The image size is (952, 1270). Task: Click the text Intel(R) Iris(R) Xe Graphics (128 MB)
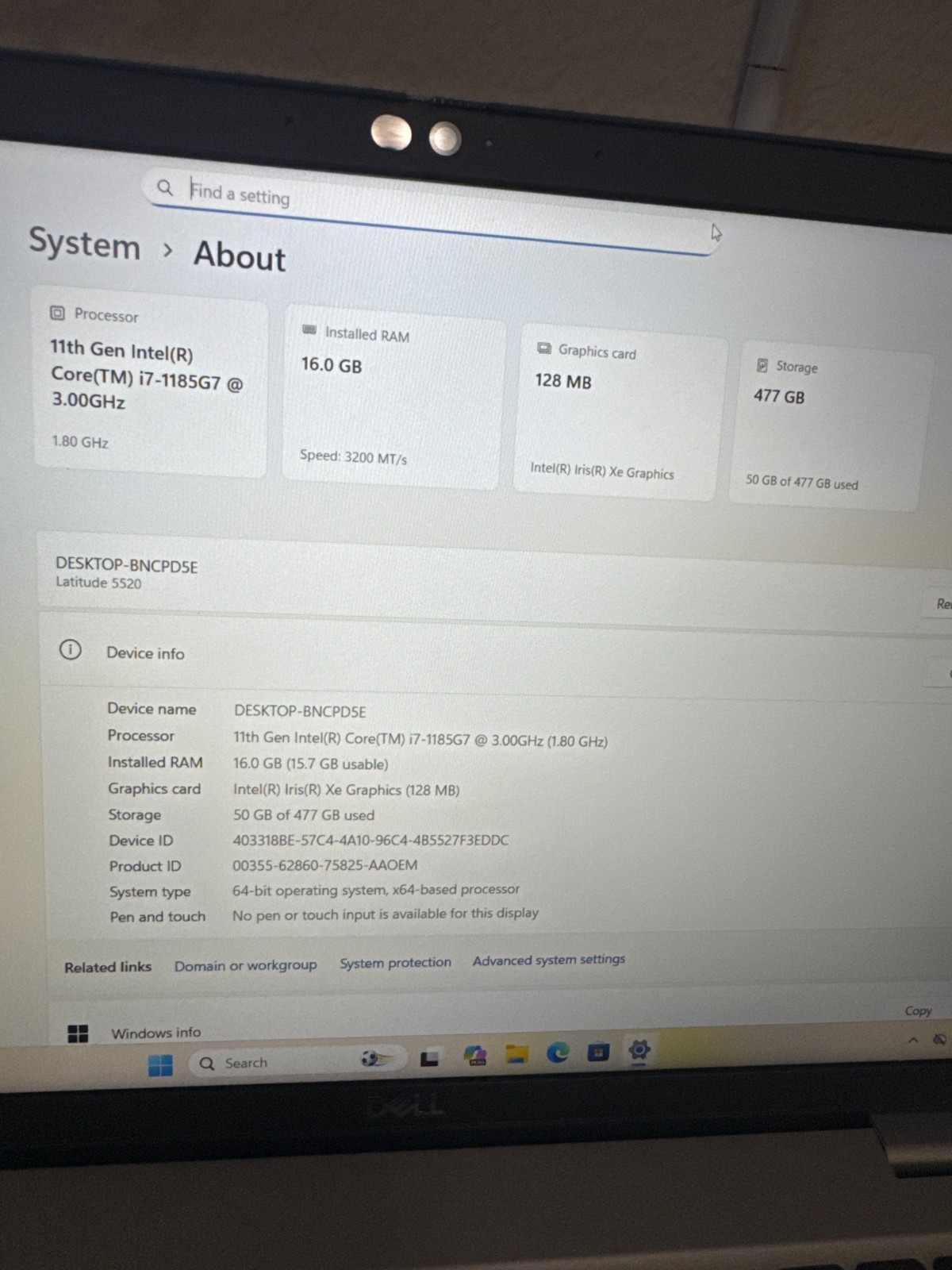[x=346, y=790]
